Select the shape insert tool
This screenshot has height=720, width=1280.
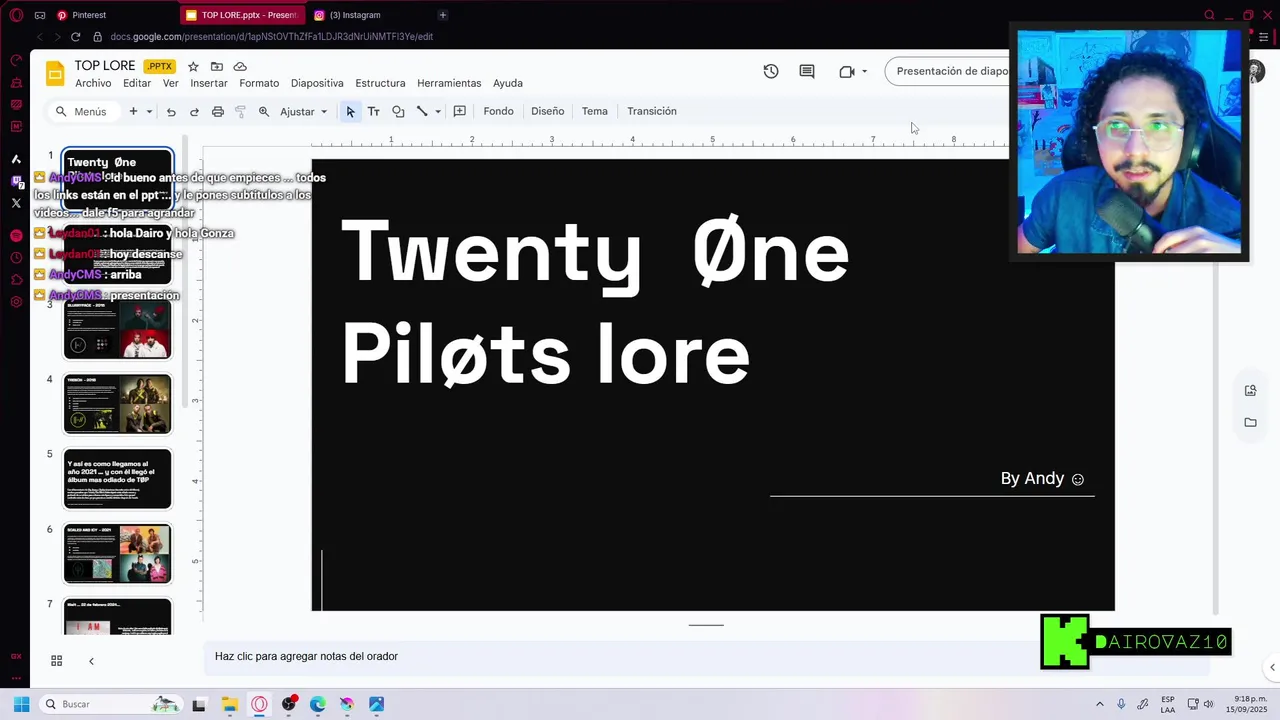pos(398,112)
